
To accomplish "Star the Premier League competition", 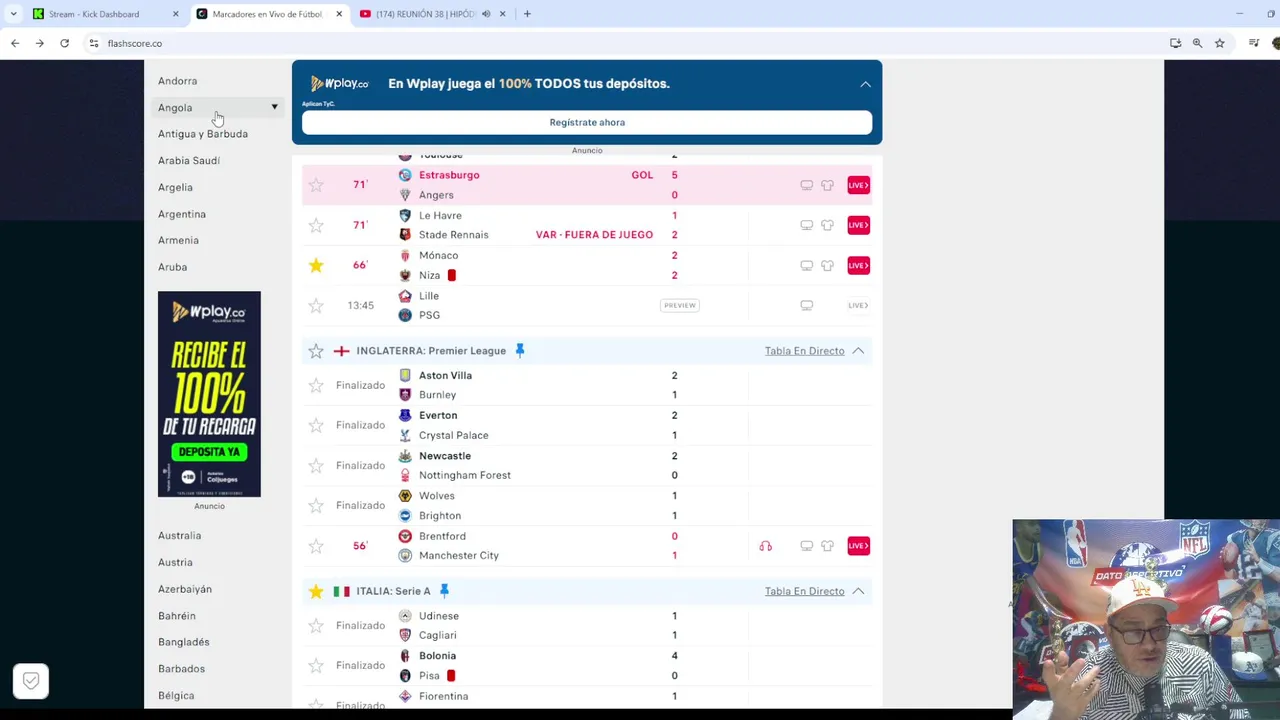I will [316, 351].
